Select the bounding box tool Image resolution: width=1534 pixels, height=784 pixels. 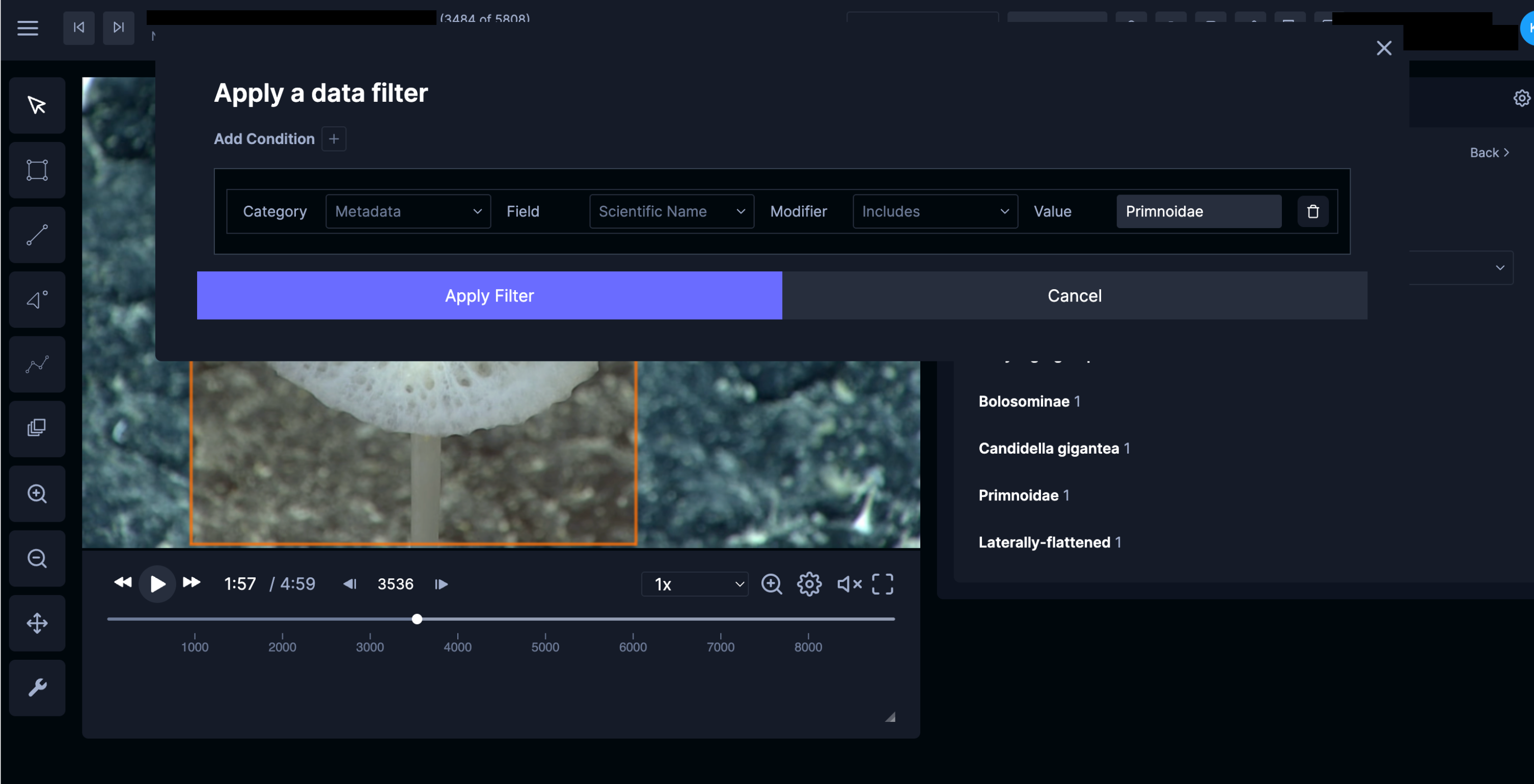pos(37,170)
